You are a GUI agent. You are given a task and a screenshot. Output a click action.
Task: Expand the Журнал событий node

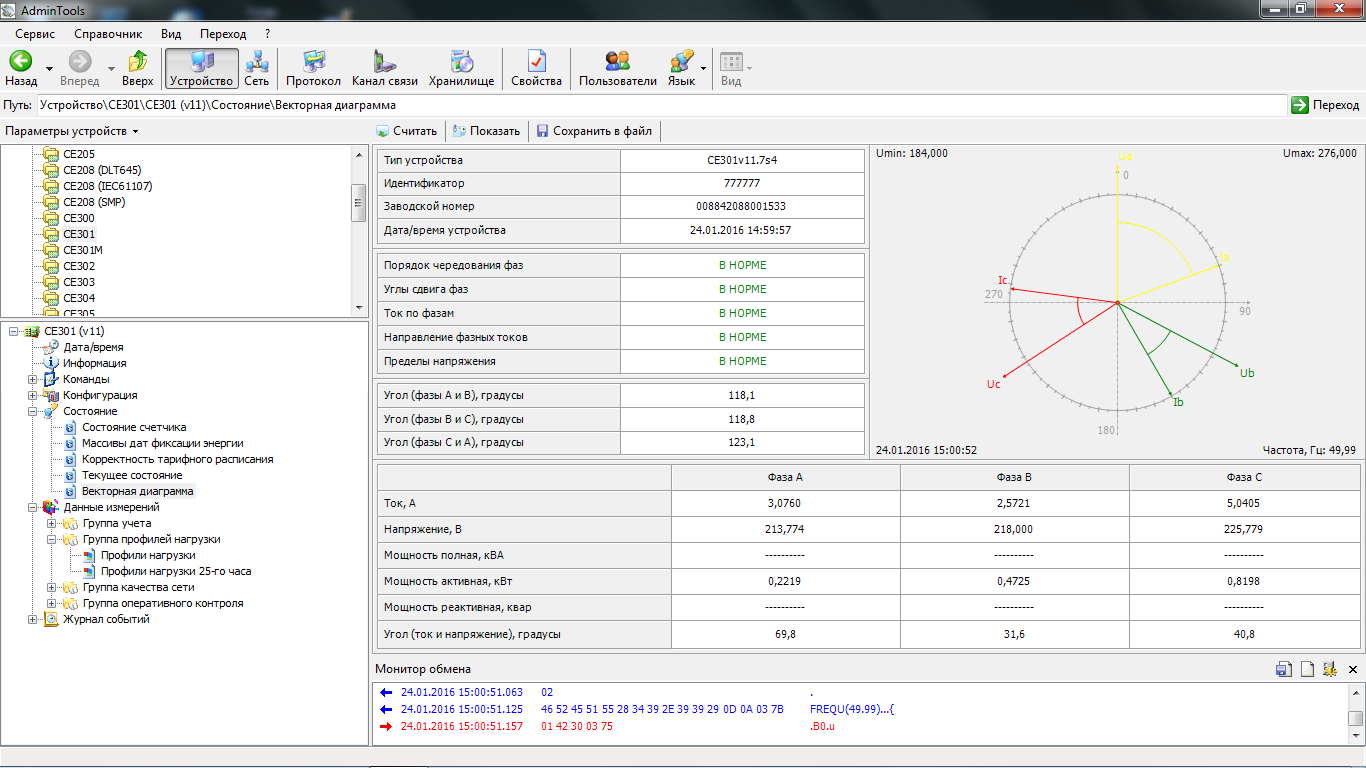coord(33,619)
